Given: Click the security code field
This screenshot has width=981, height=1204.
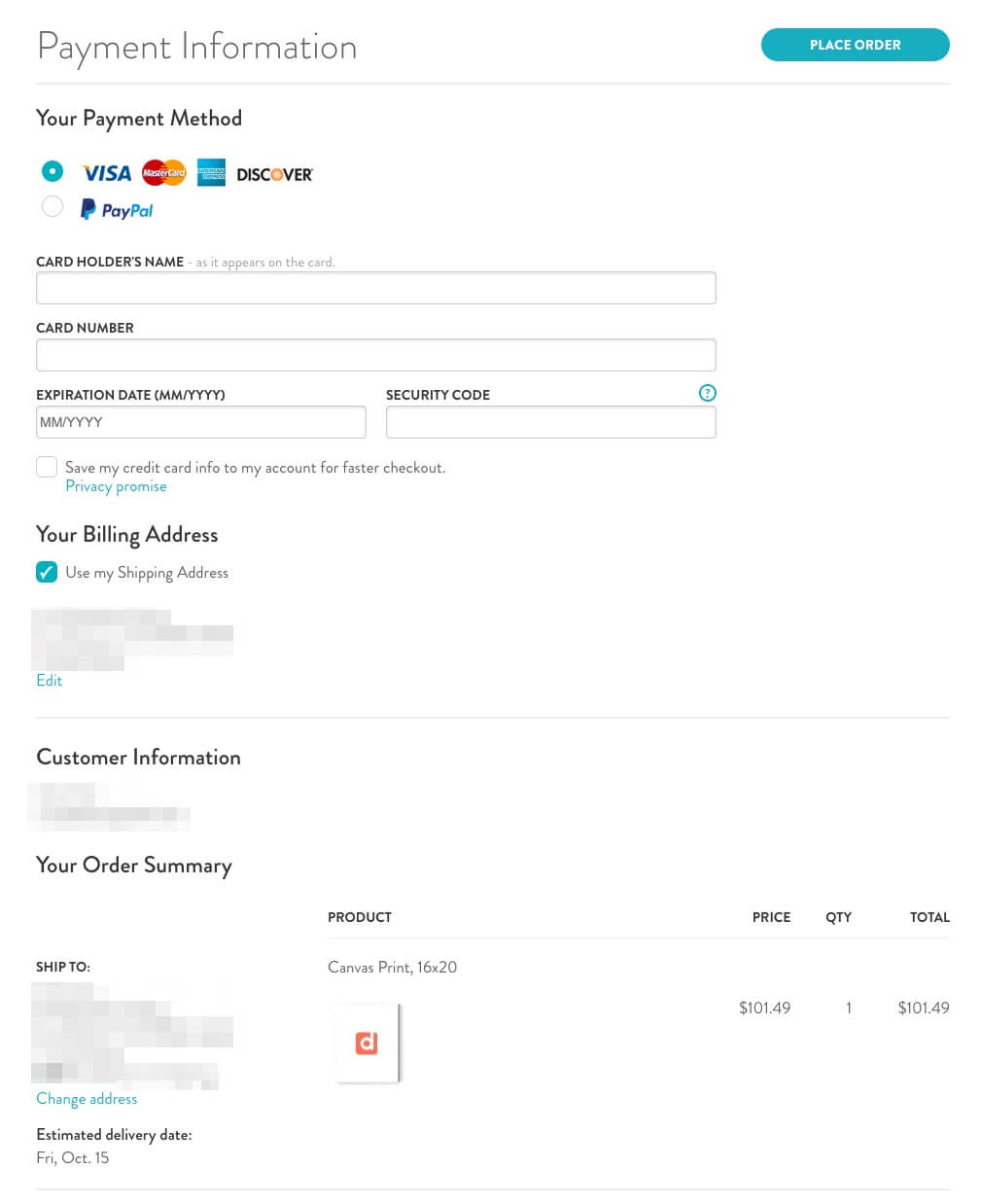Looking at the screenshot, I should pyautogui.click(x=550, y=421).
